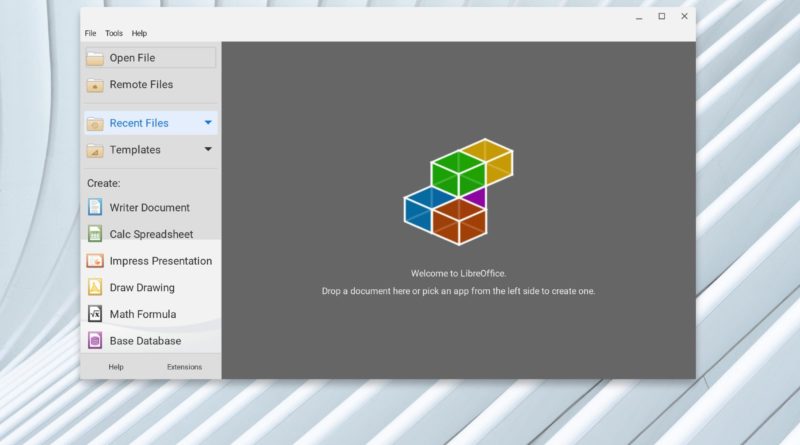This screenshot has width=800, height=445.
Task: Click the Recent Files folder icon
Action: pos(95,123)
